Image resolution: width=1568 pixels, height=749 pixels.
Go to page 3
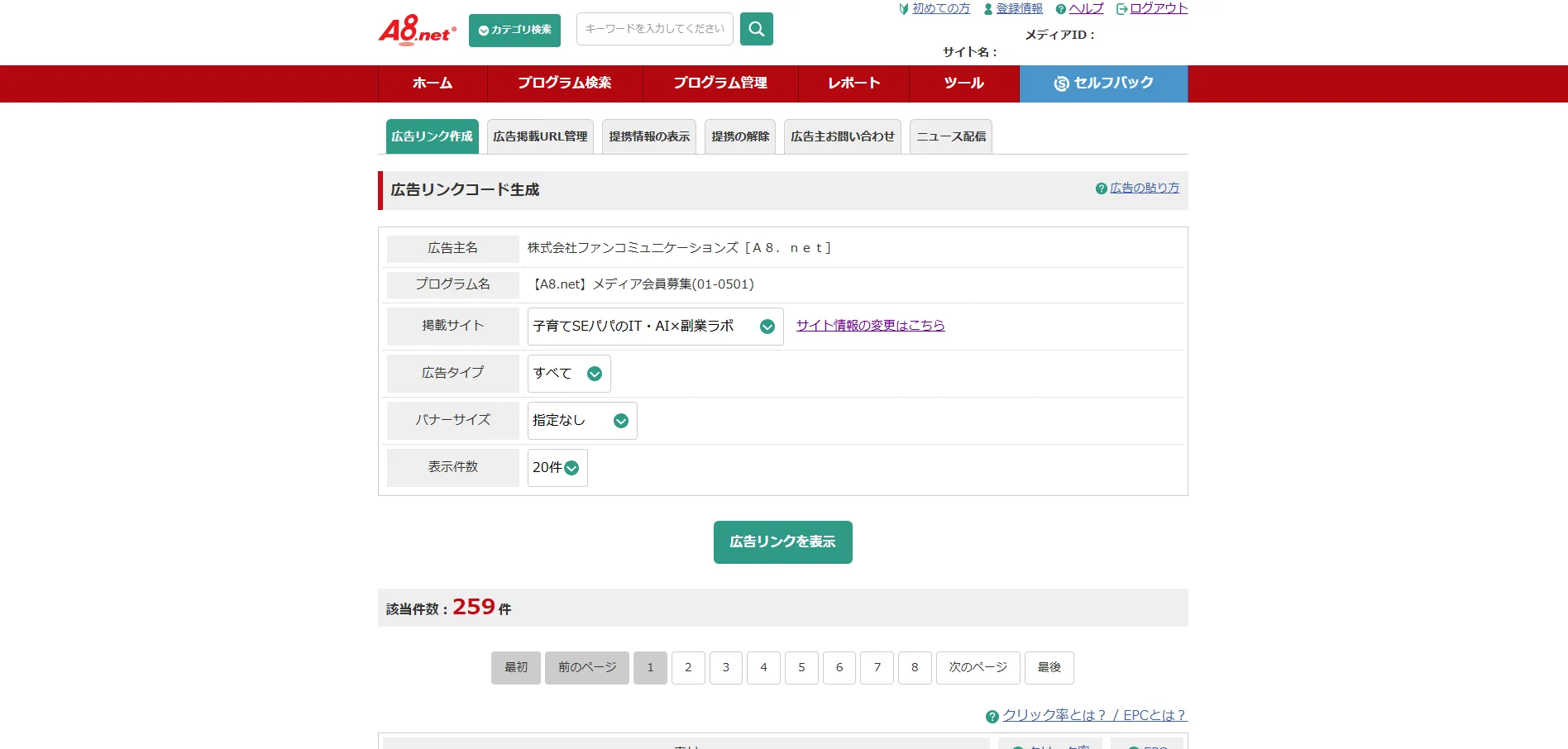(726, 668)
